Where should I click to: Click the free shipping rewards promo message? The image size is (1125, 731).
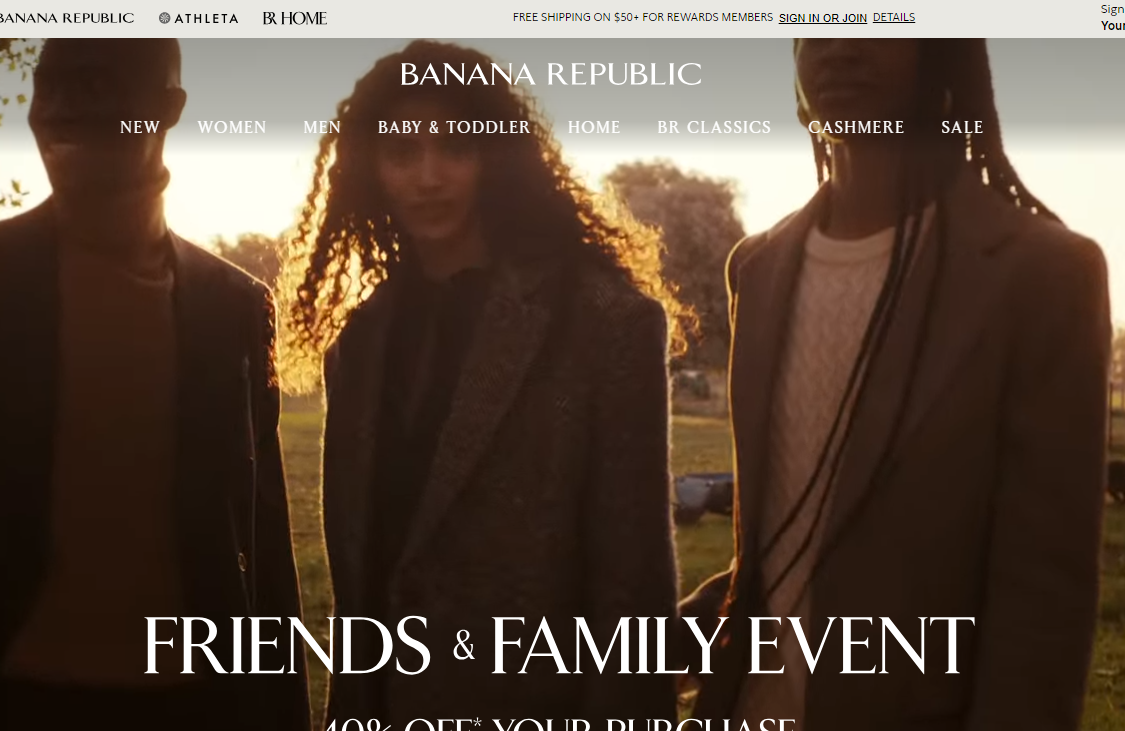coord(643,17)
